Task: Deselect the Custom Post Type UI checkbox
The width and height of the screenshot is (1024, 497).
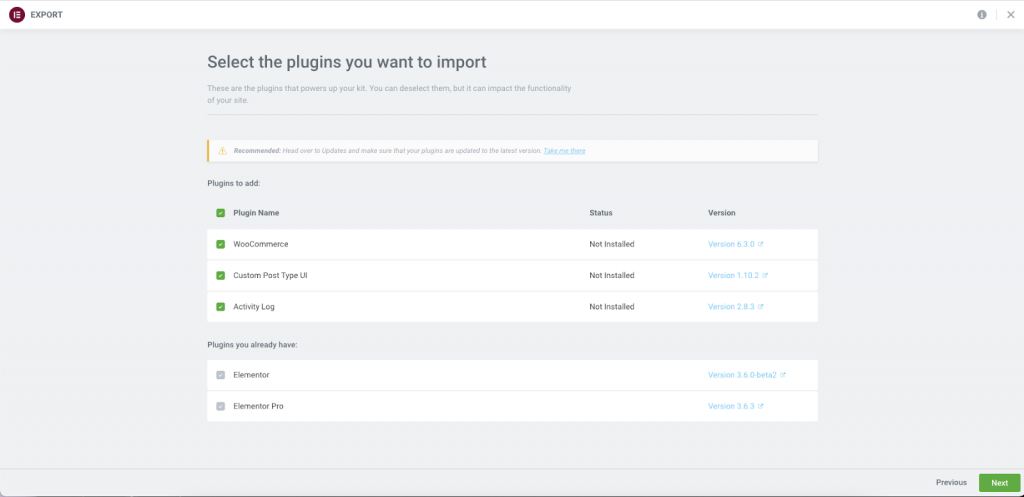Action: [221, 275]
